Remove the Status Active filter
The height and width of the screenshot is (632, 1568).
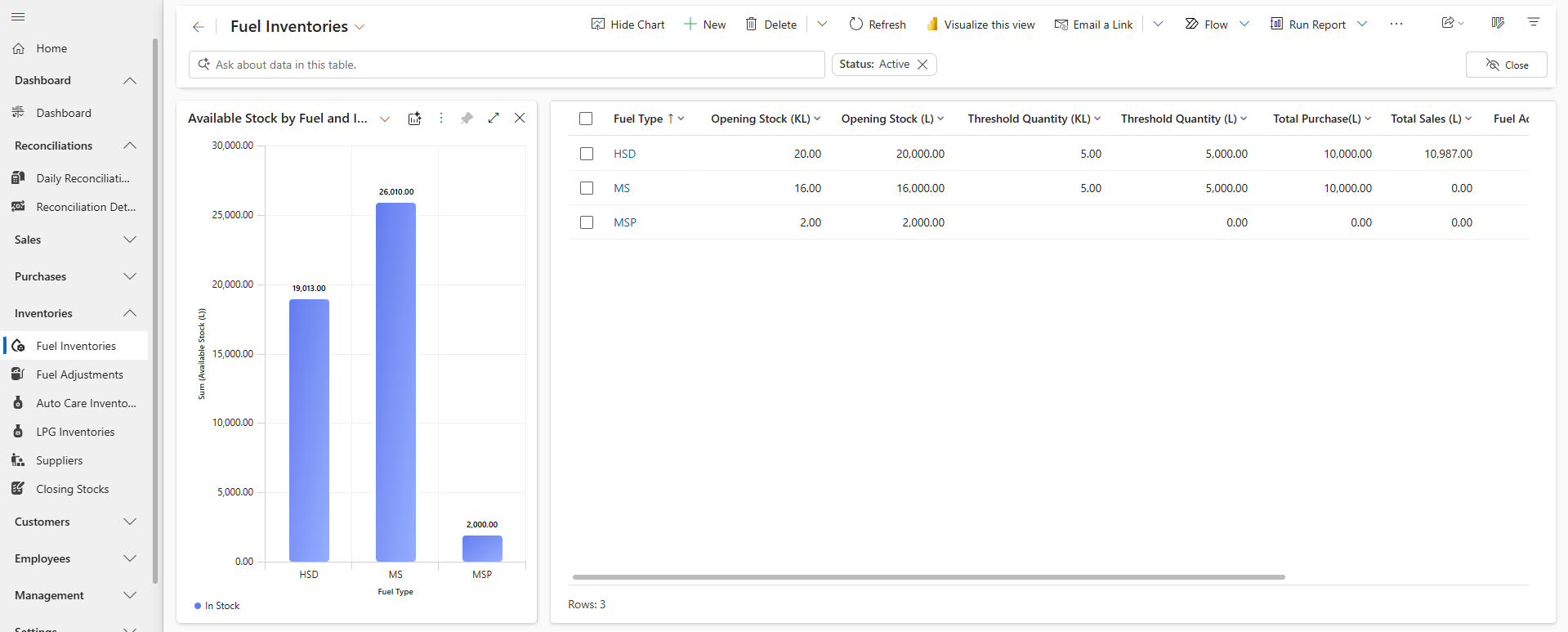922,65
